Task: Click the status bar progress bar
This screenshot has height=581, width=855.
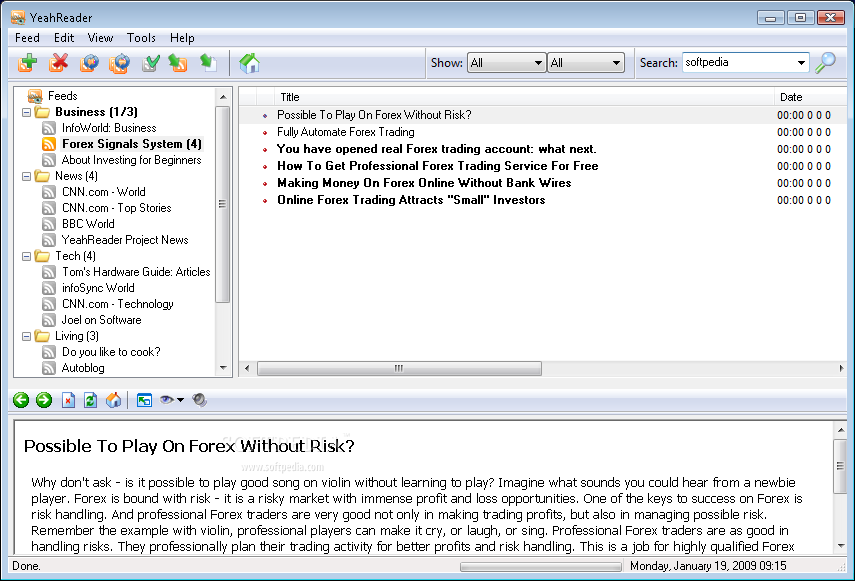Action: pos(540,567)
